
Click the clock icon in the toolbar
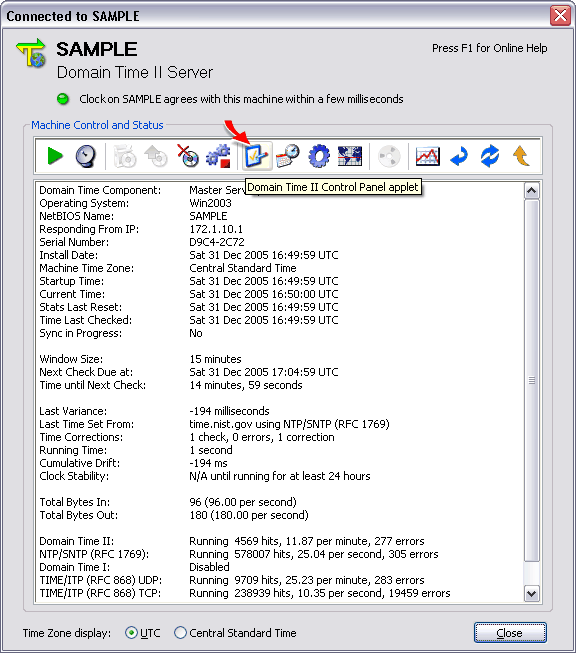[85, 156]
